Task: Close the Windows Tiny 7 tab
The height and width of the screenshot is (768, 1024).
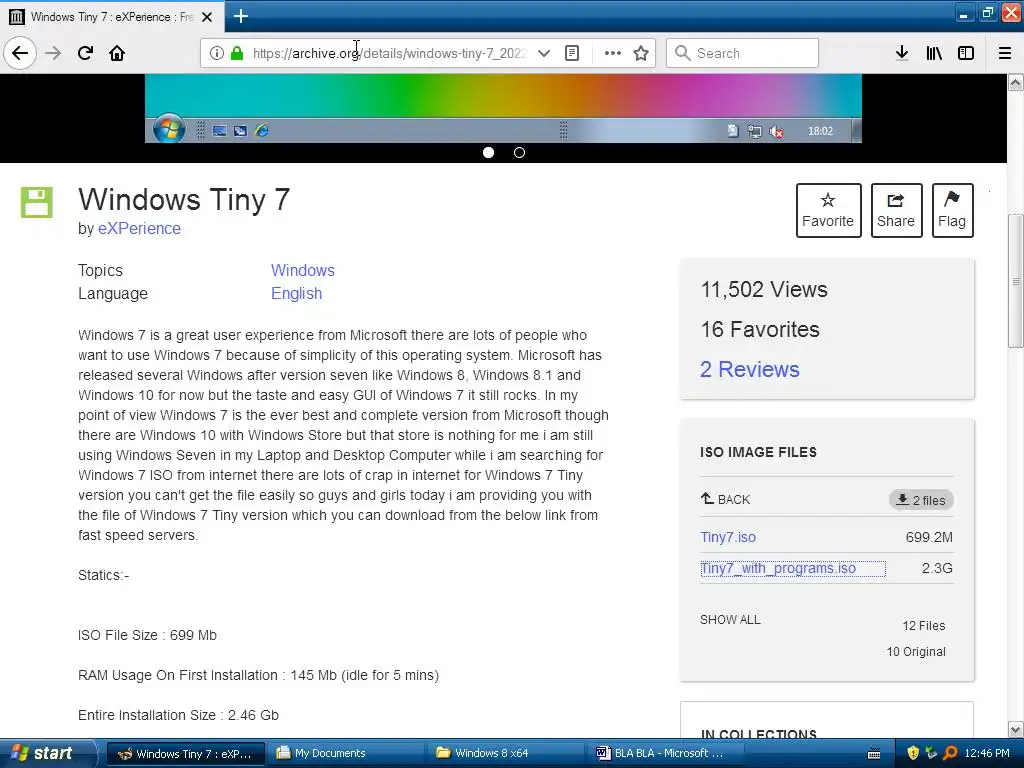Action: tap(207, 17)
